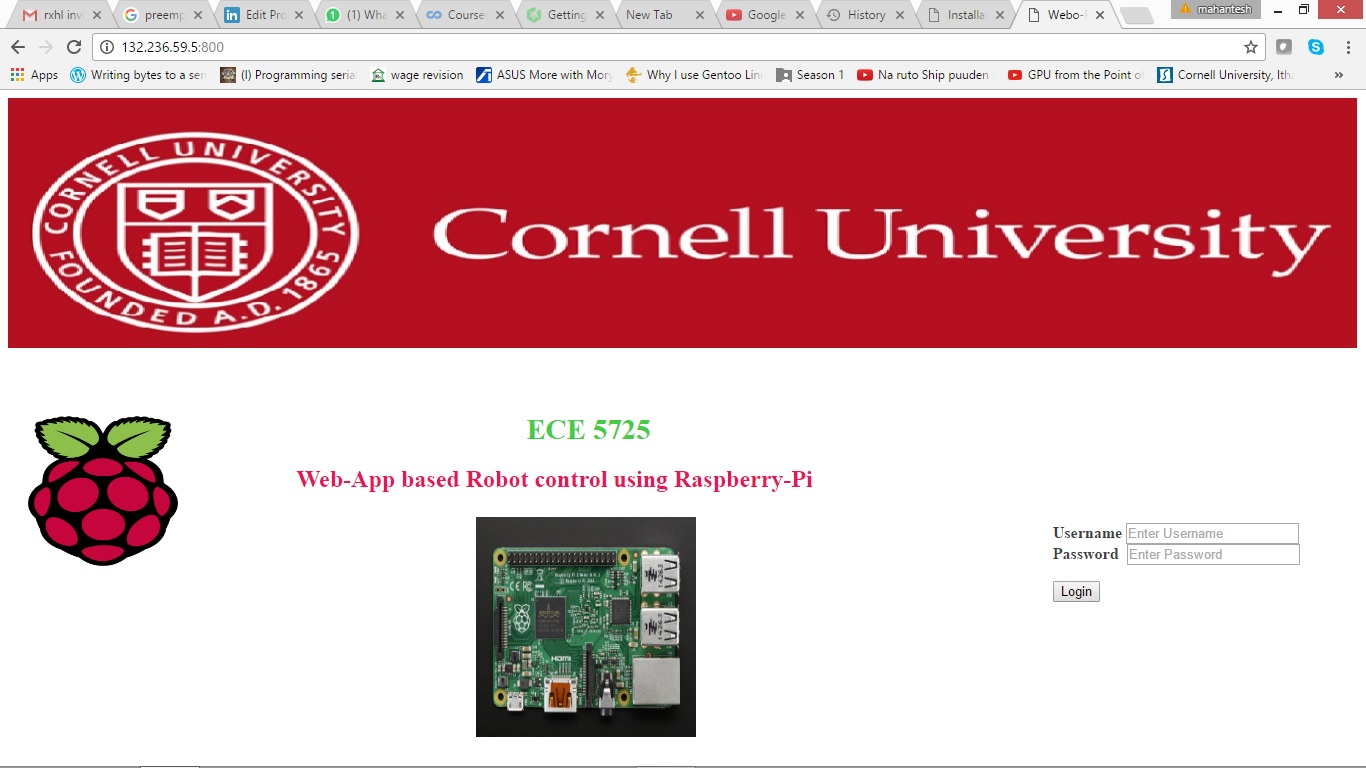Viewport: 1366px width, 768px height.
Task: Open 'GPU from the Point o' bookmark
Action: [1075, 75]
